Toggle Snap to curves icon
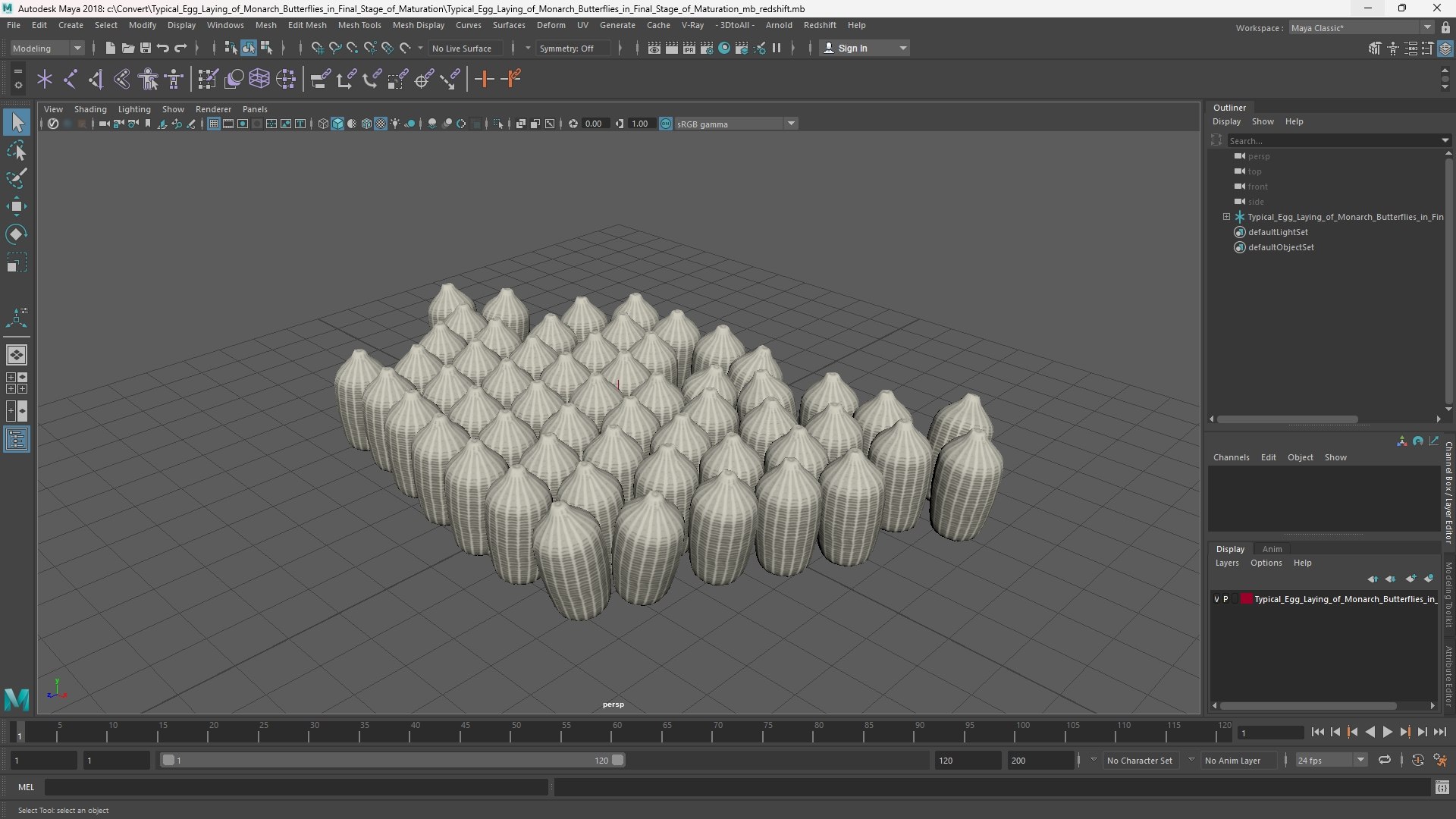 click(334, 48)
